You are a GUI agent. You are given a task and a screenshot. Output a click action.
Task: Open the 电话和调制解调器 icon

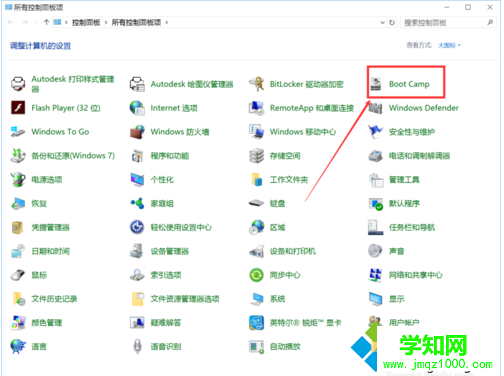[376, 156]
